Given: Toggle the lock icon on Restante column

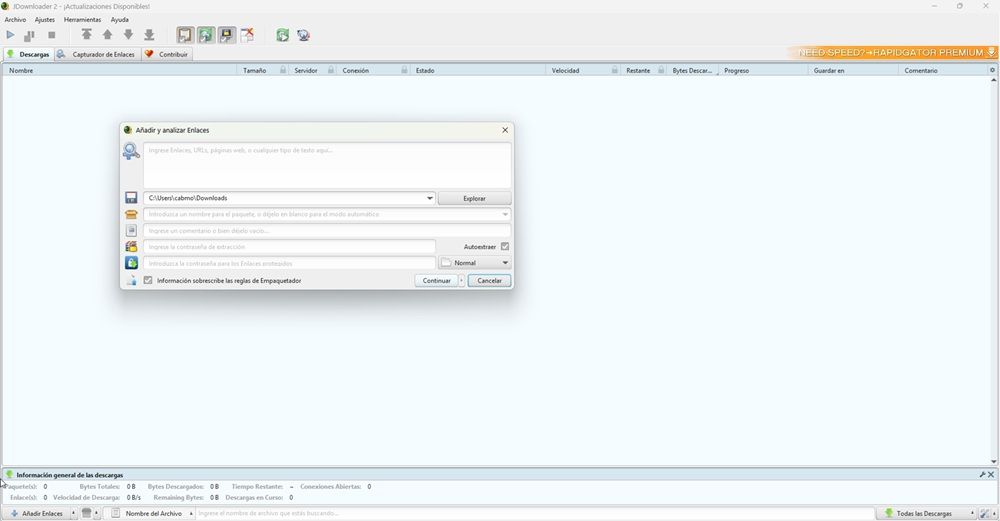Looking at the screenshot, I should pos(661,70).
